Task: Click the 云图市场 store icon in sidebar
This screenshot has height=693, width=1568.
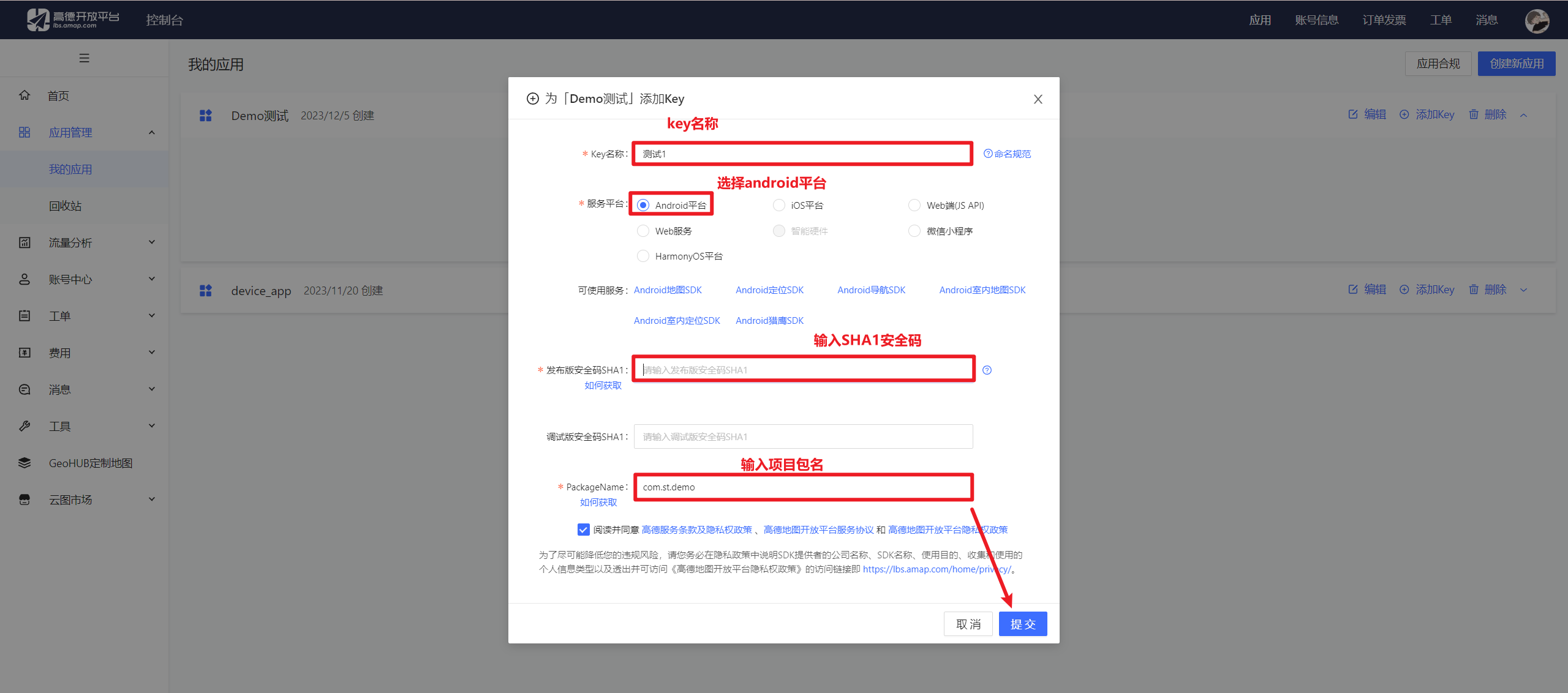Action: [x=24, y=500]
